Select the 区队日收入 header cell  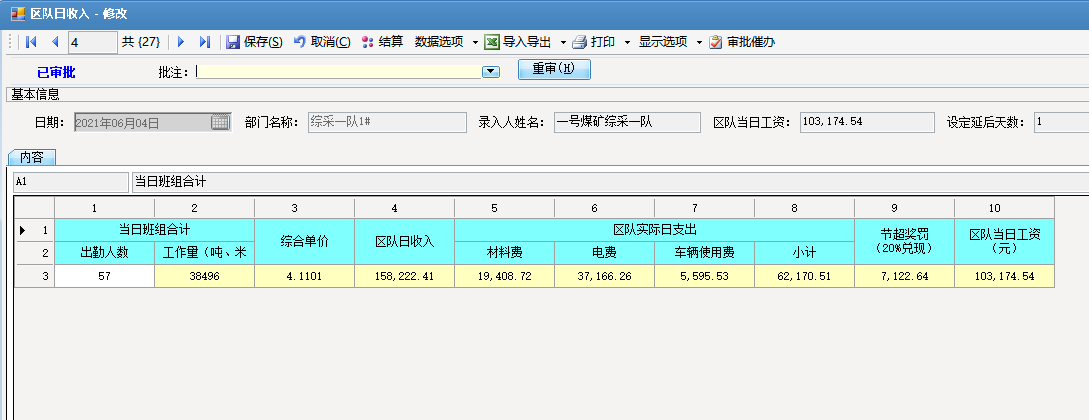tap(404, 242)
